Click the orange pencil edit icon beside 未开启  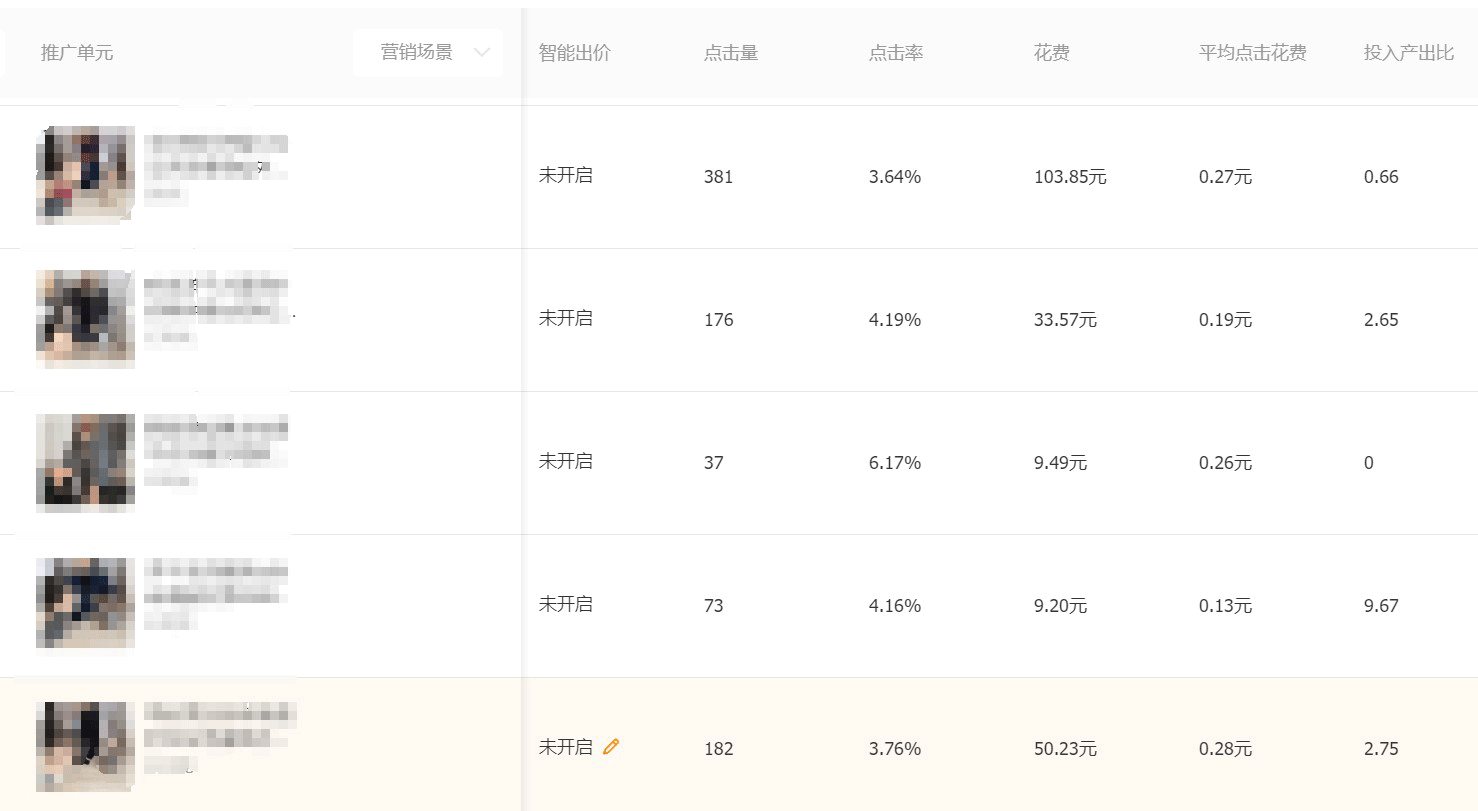click(611, 746)
